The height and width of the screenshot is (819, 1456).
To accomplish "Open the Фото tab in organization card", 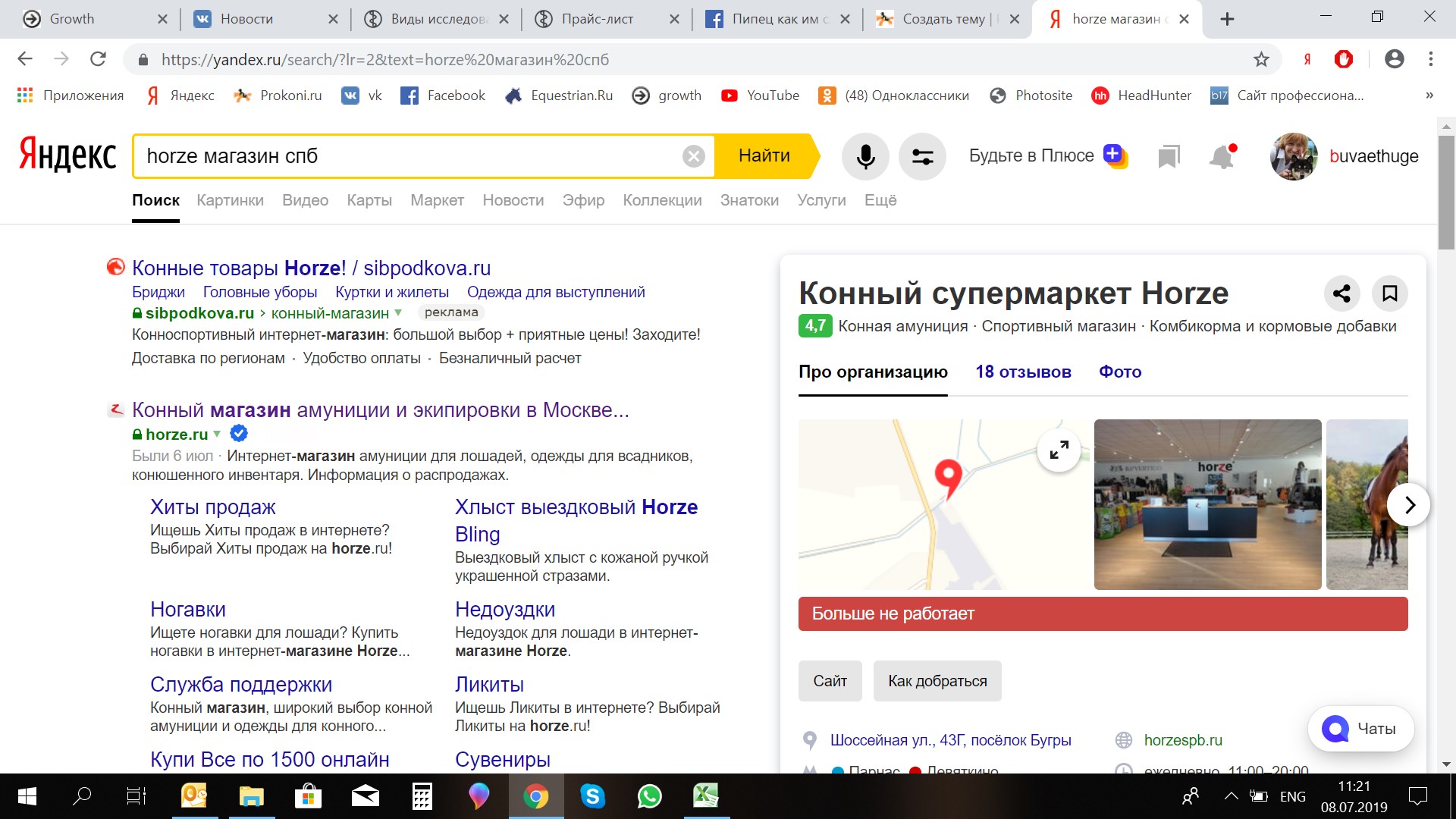I will [x=1120, y=372].
